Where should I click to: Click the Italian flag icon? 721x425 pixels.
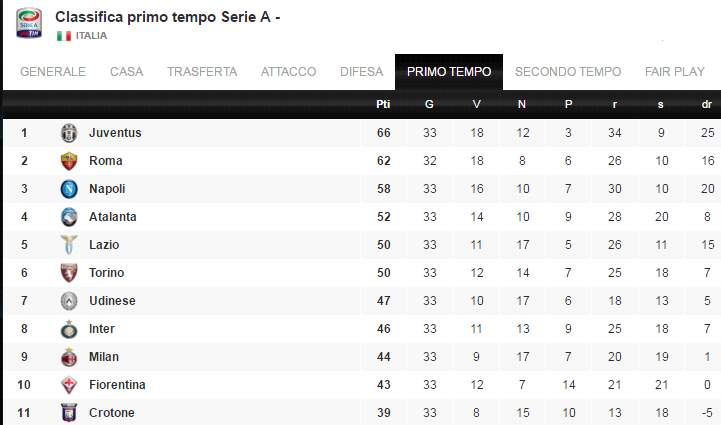pos(64,36)
